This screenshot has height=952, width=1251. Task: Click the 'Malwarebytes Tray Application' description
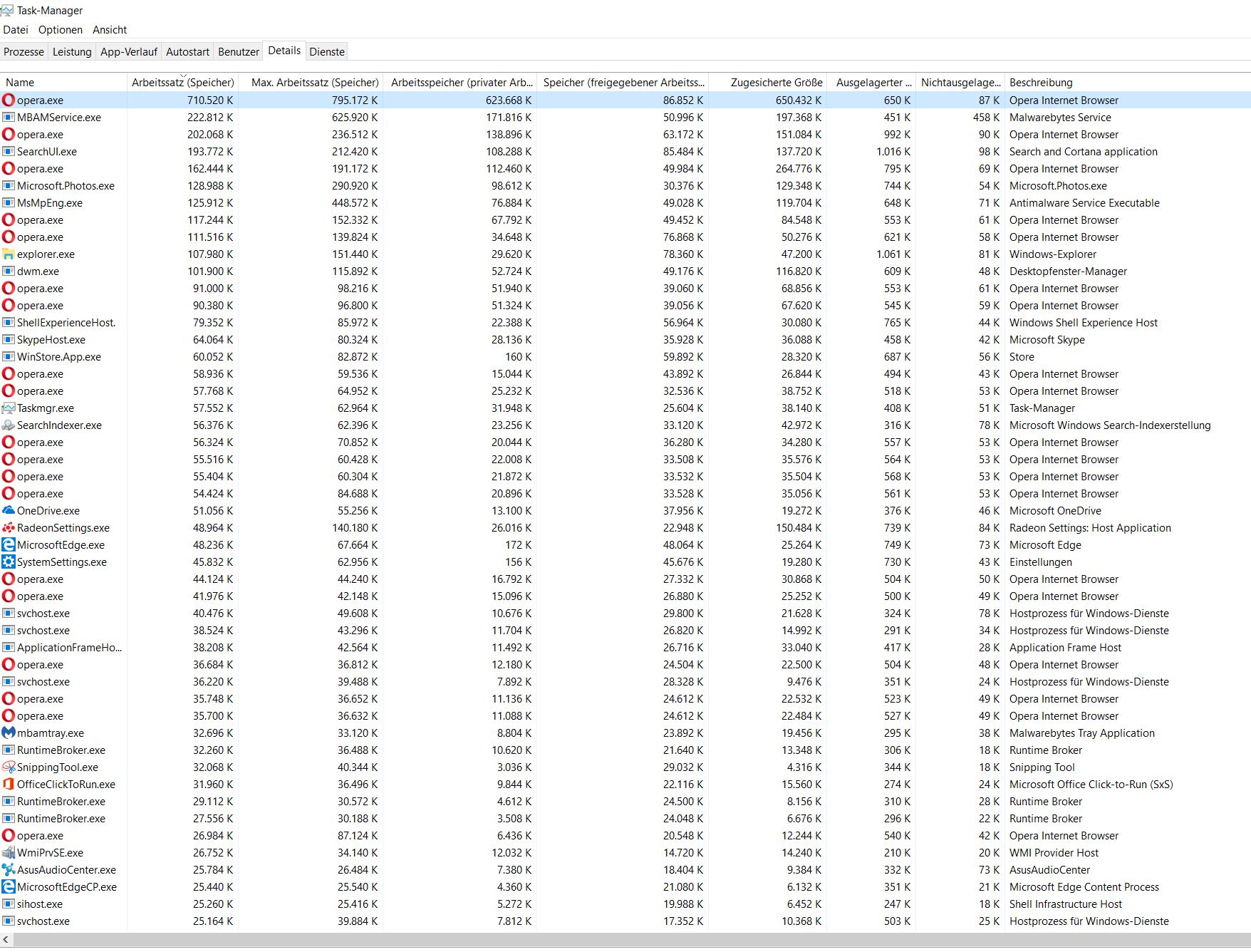click(1082, 733)
